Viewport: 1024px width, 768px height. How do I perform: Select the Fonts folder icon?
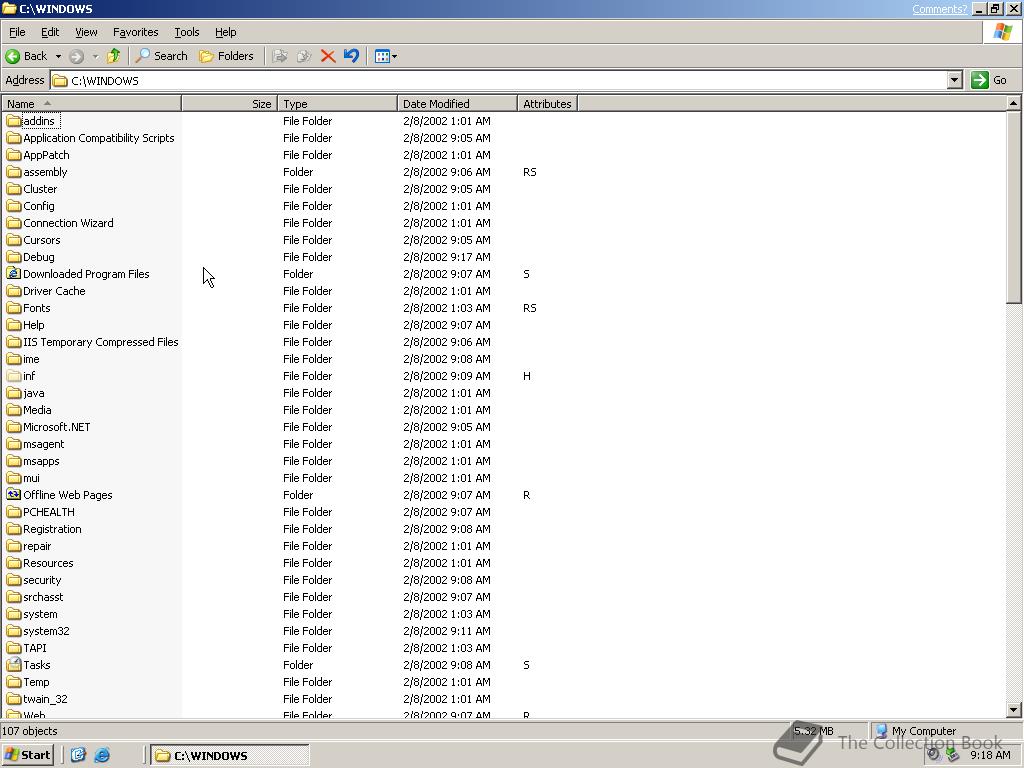(14, 308)
